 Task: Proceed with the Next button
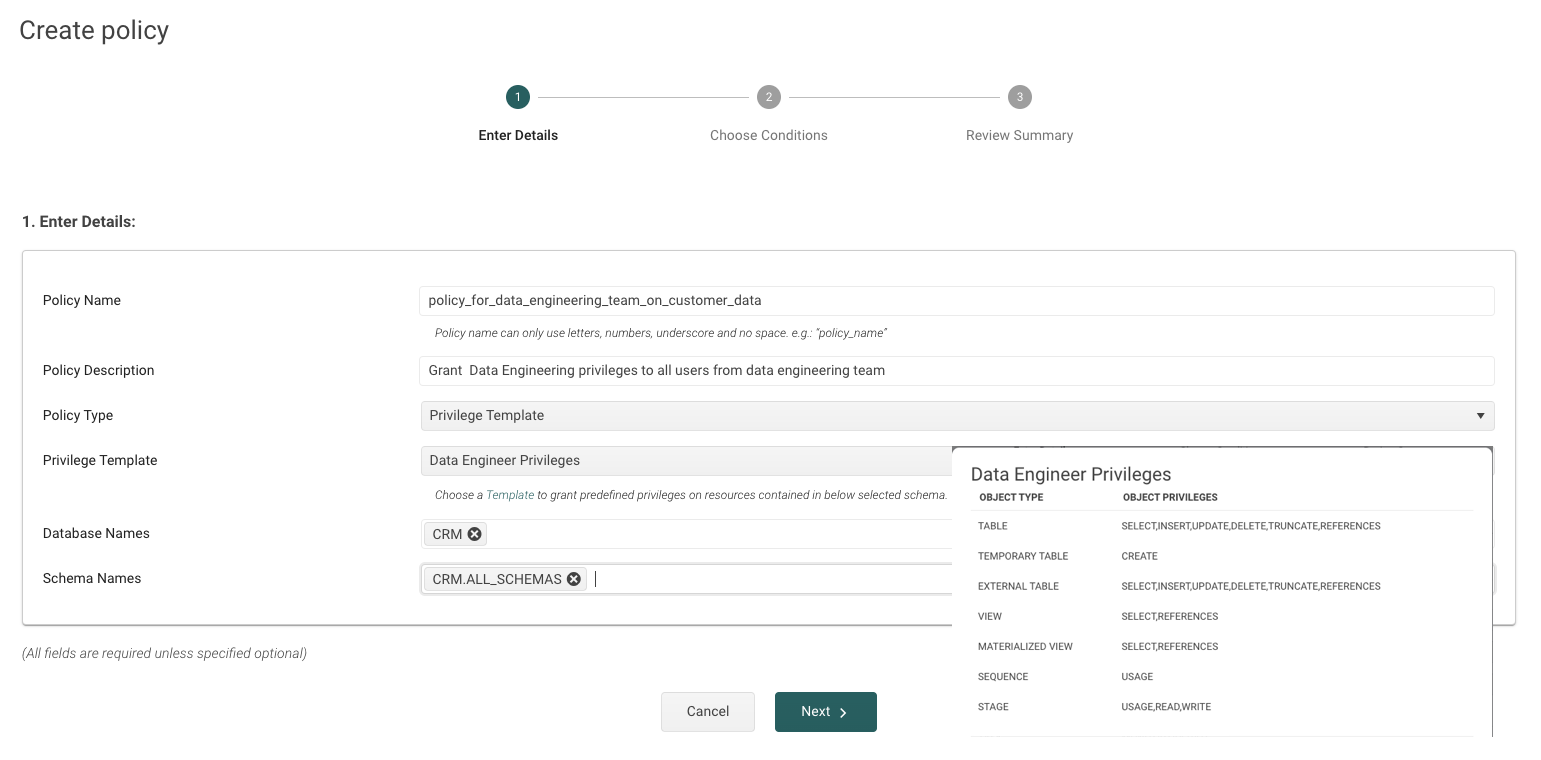coord(826,712)
